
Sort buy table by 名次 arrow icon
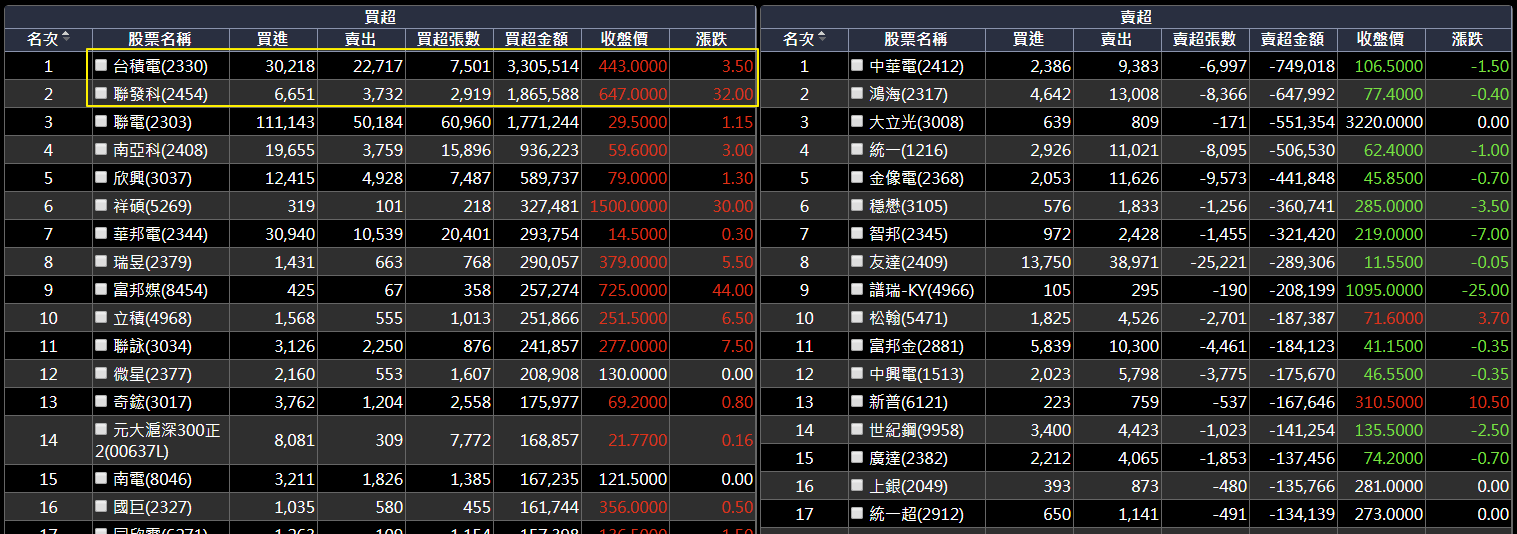(66, 39)
